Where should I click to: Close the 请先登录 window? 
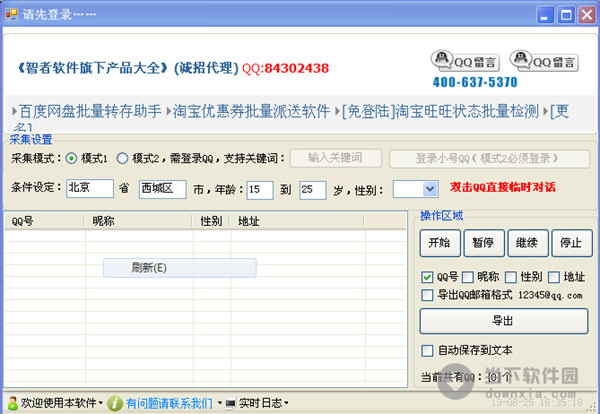pyautogui.click(x=587, y=15)
